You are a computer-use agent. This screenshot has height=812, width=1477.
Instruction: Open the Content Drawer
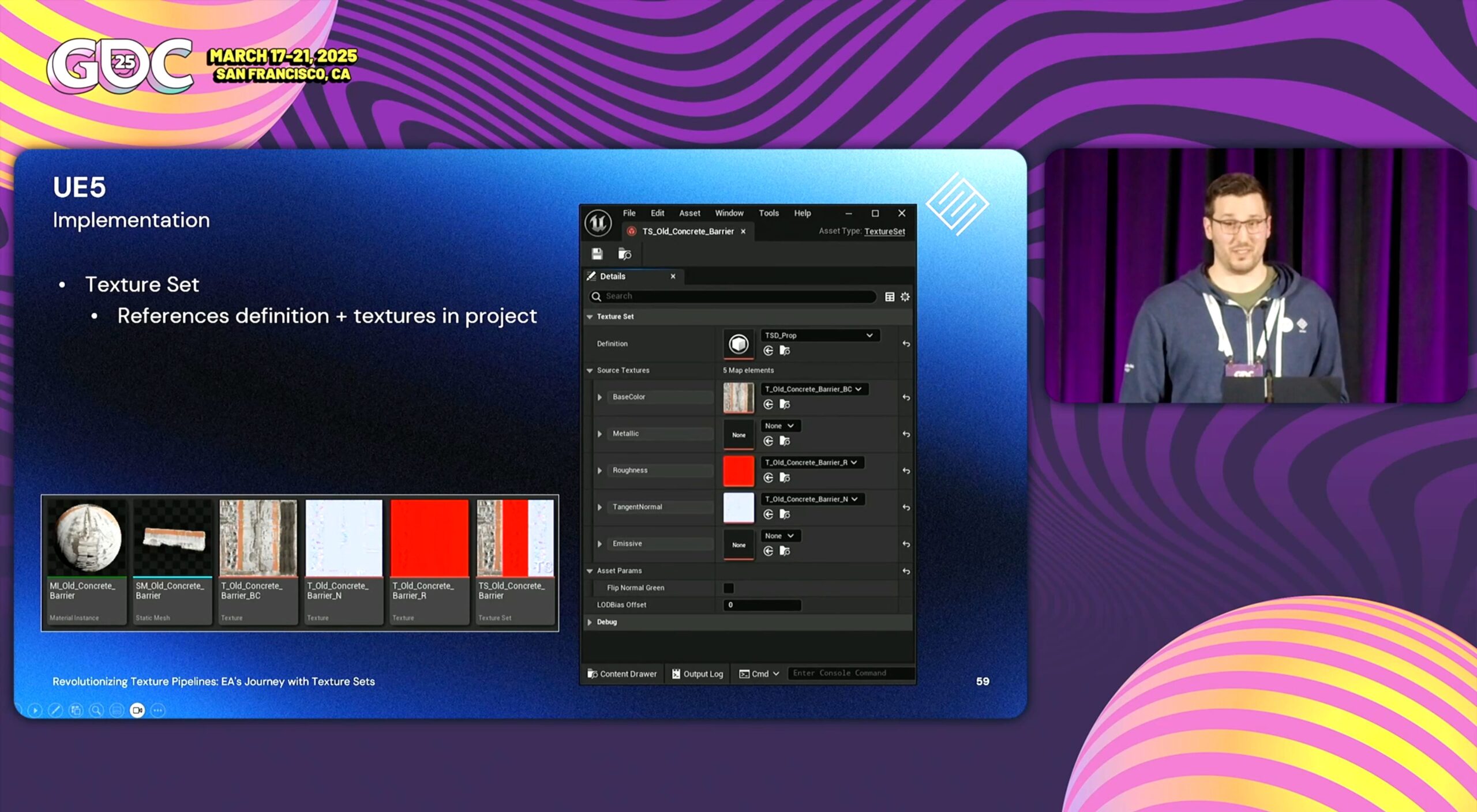click(622, 674)
